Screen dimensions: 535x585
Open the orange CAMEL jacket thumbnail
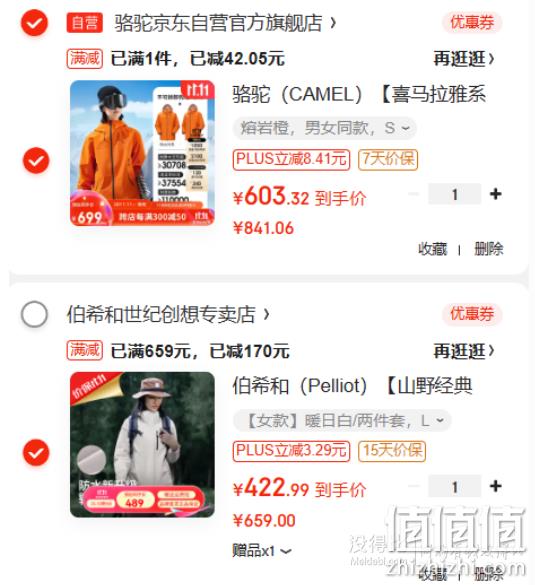point(142,153)
